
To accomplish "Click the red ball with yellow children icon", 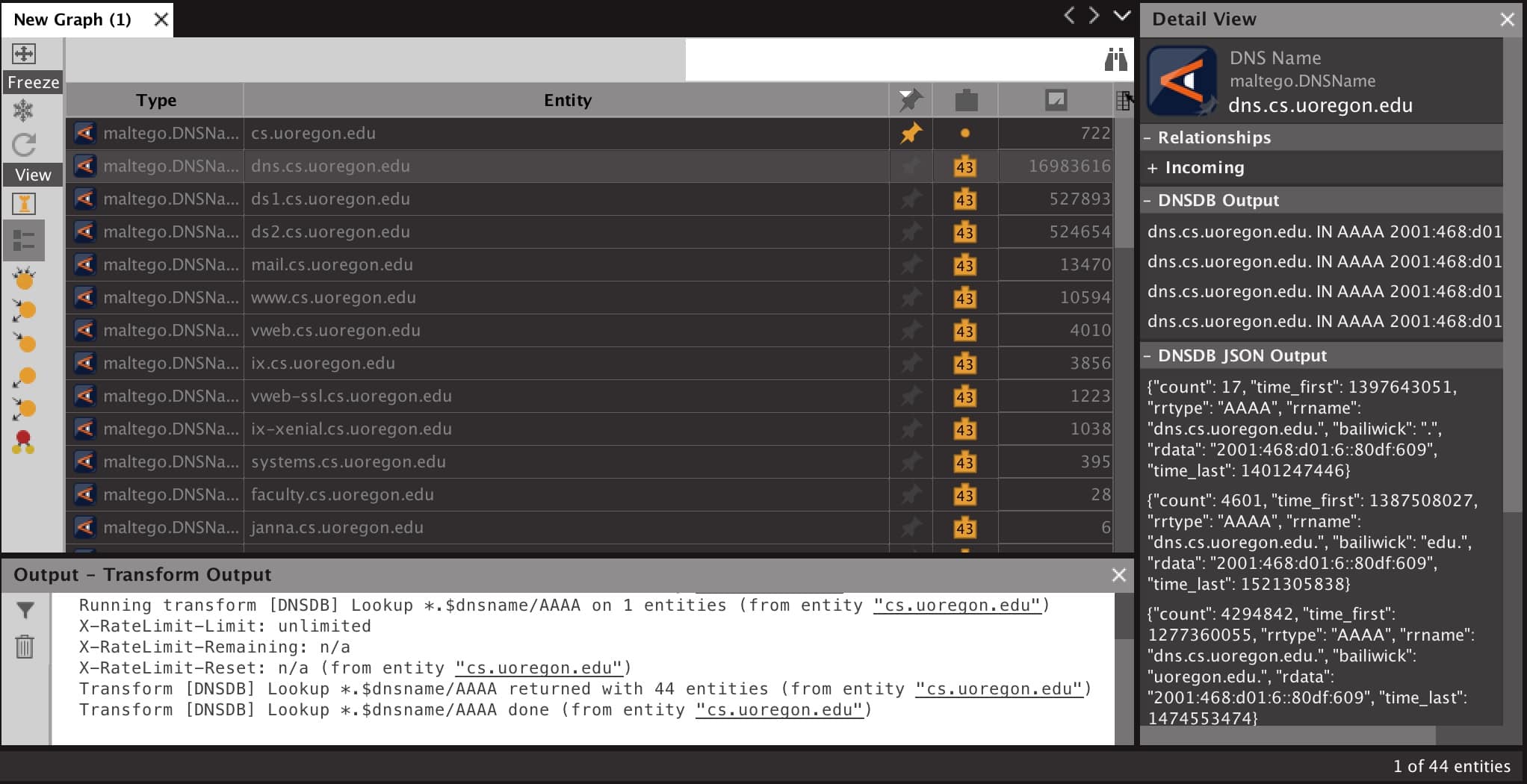I will tap(24, 442).
